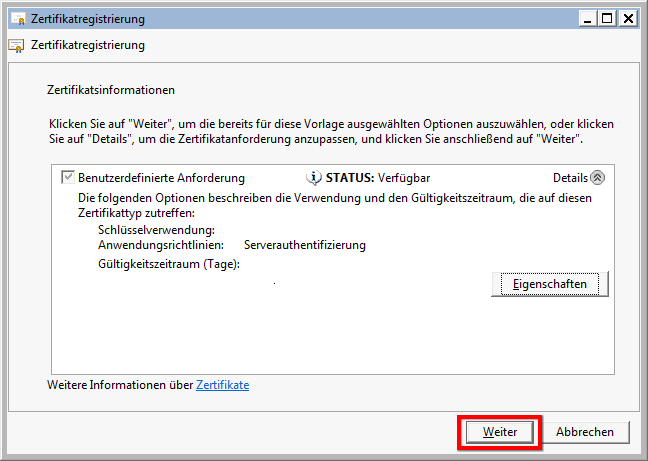Click the certificate icon in the title bar
The width and height of the screenshot is (648, 461).
[16, 19]
